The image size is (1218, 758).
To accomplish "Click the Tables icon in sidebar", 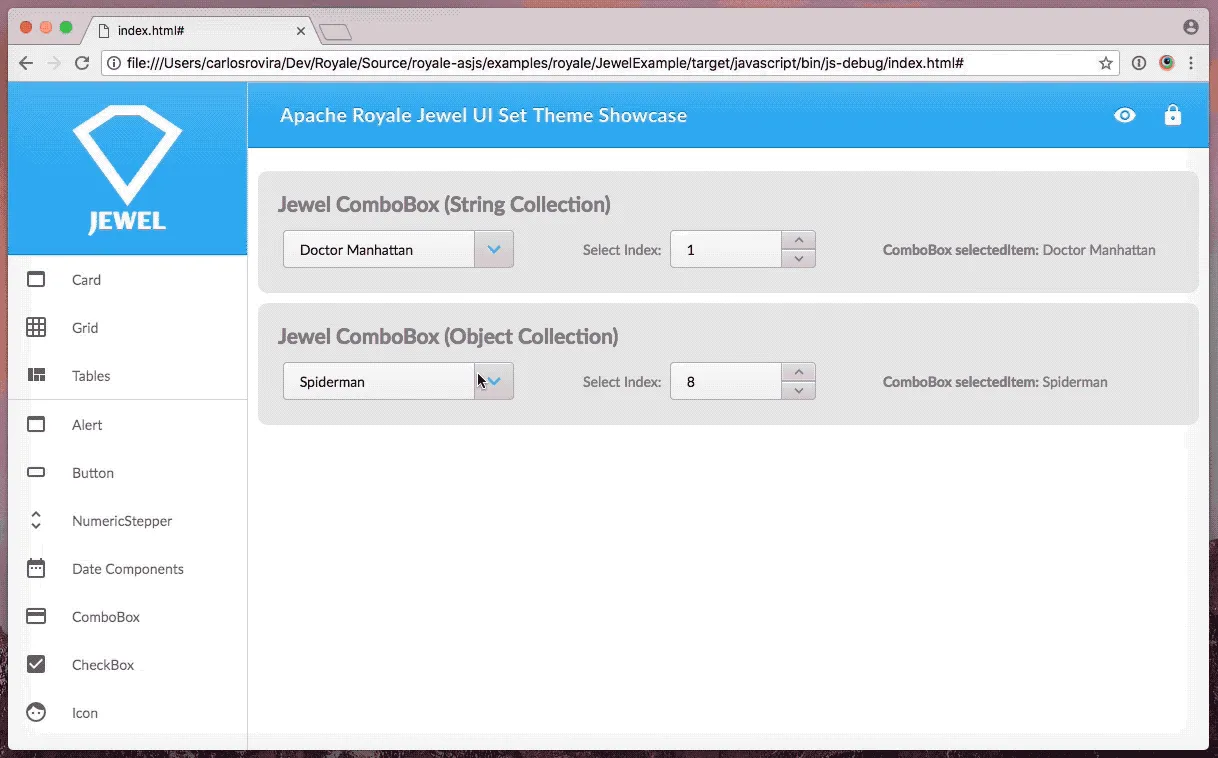I will pos(36,375).
